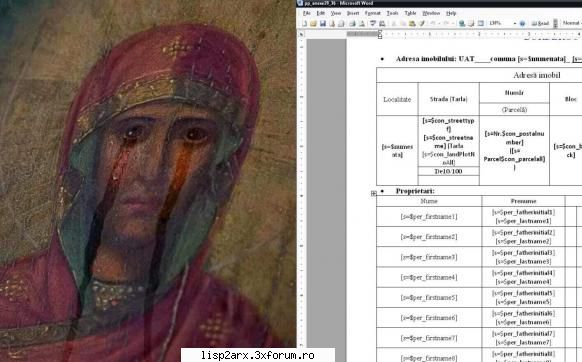582x362 pixels.
Task: Click the Cut scissors icon
Action: (x=394, y=23)
